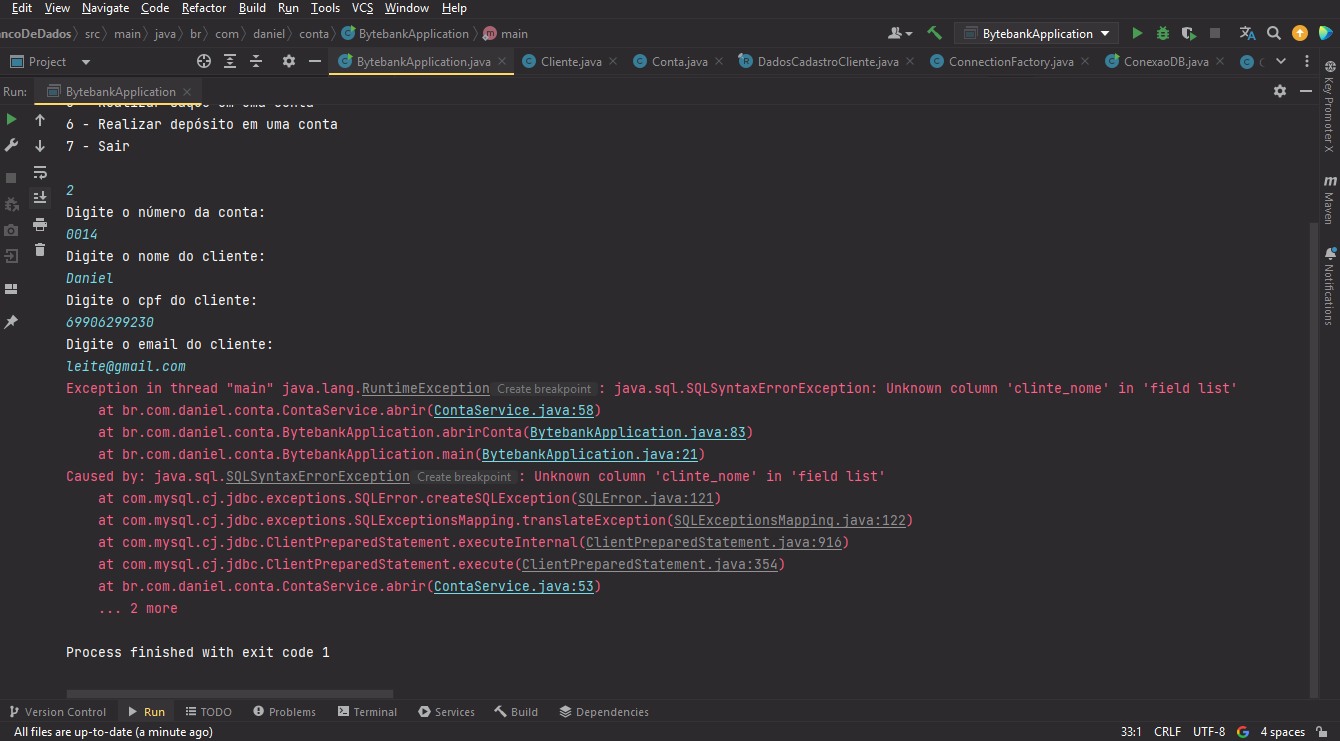Click Create breakpoint next to SQLSyntaxErrorException
The height and width of the screenshot is (741, 1340).
tap(464, 477)
